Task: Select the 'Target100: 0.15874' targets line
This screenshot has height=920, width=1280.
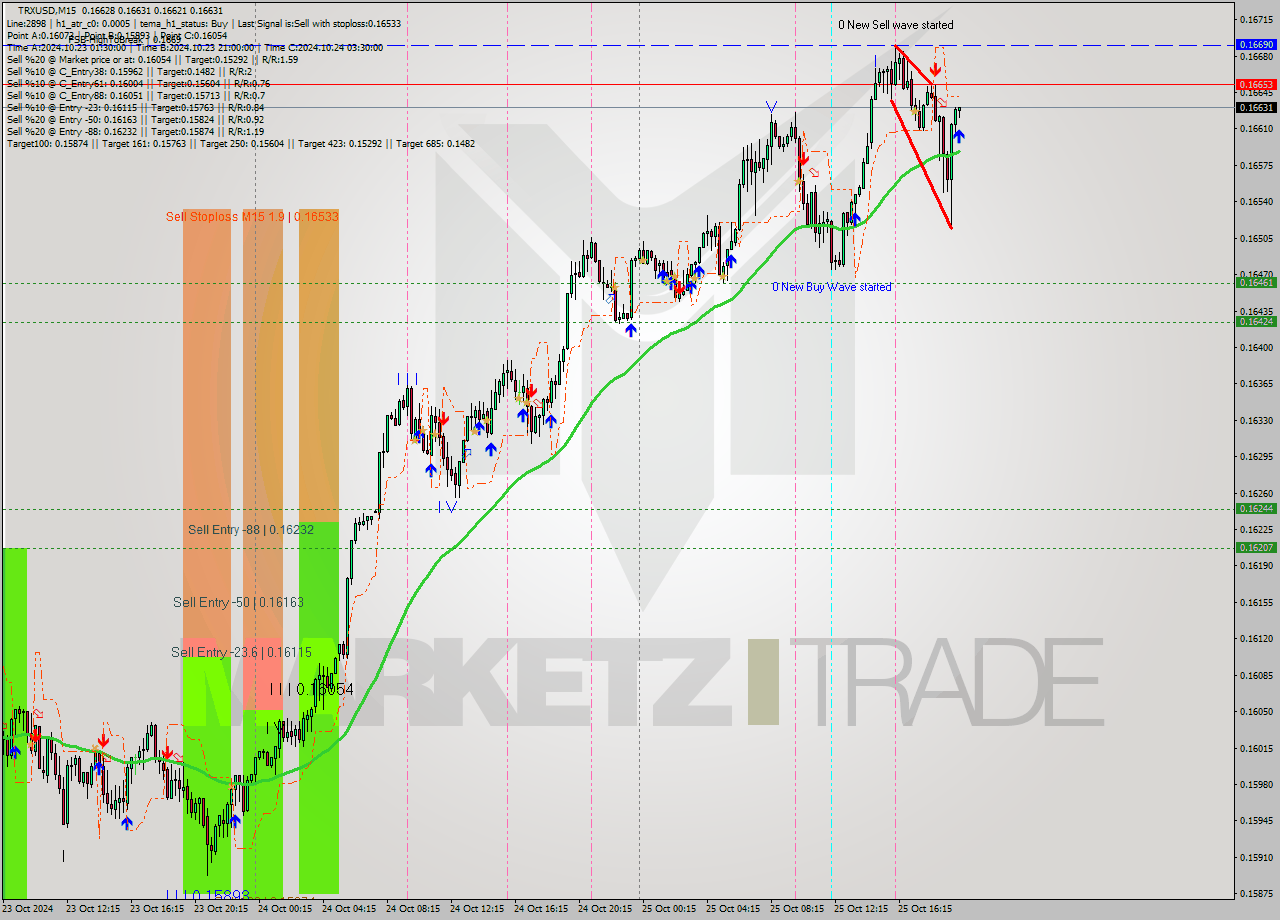Action: pos(241,143)
